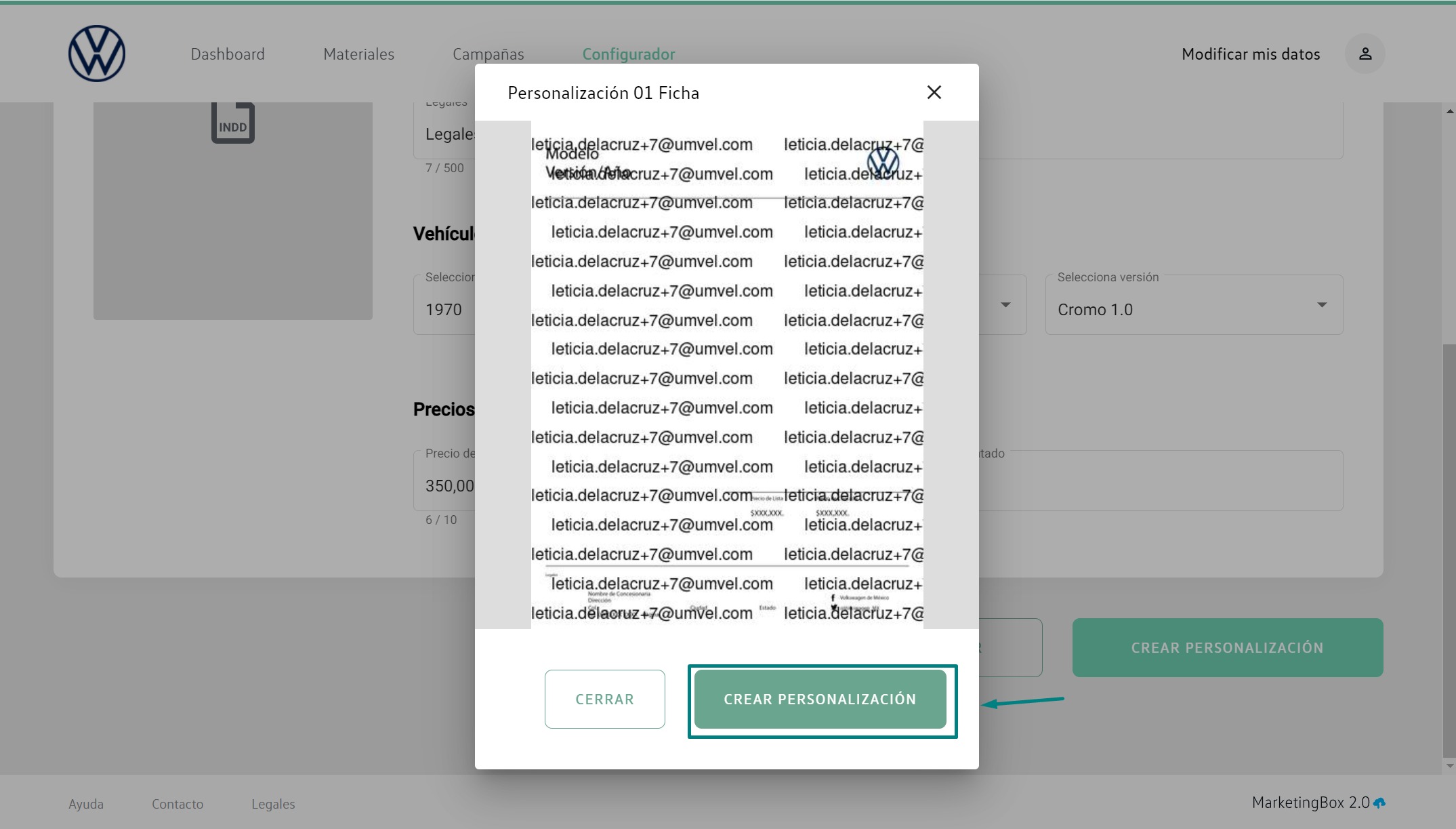Click background CREAR PERSONALIZACIÓN button

[1227, 647]
